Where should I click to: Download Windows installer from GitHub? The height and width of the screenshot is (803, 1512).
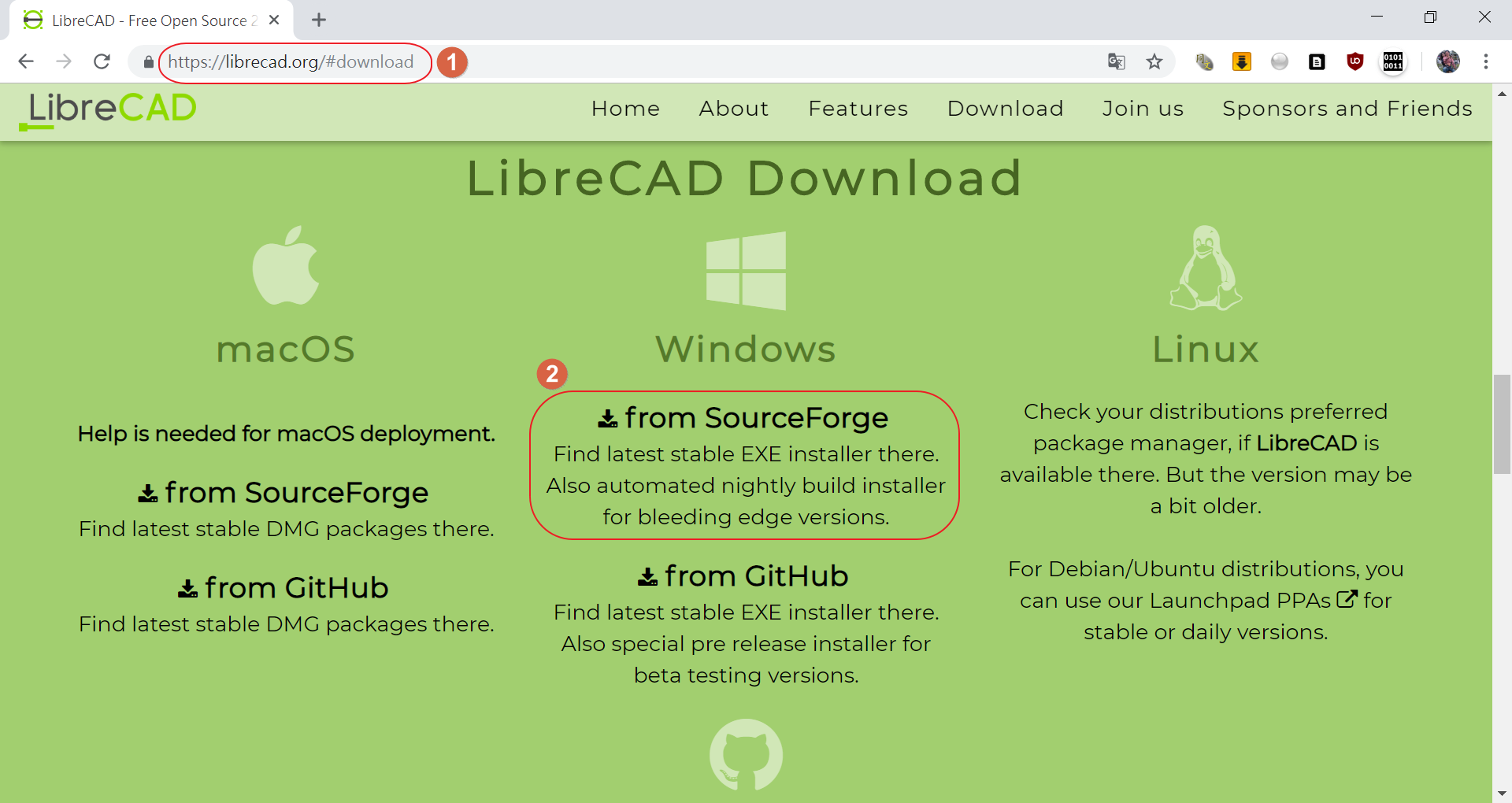click(744, 576)
